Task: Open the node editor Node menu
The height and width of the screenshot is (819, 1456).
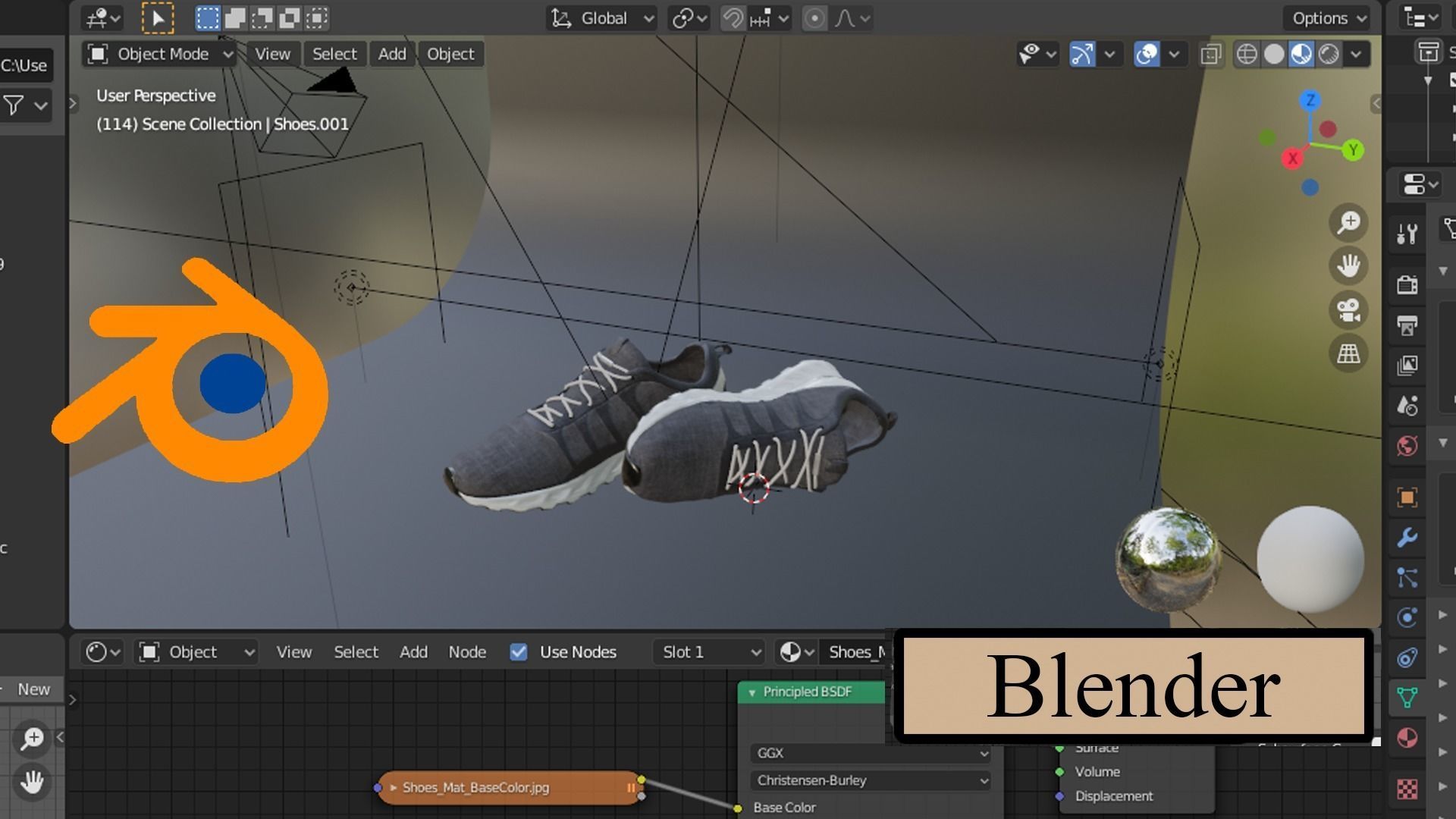Action: (x=467, y=652)
